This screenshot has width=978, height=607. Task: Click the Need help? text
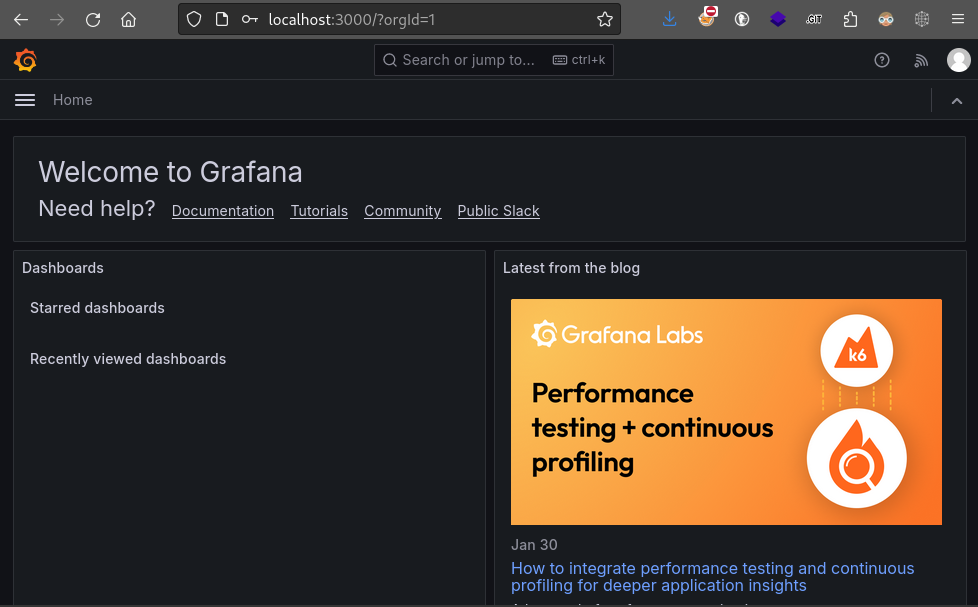click(x=97, y=208)
